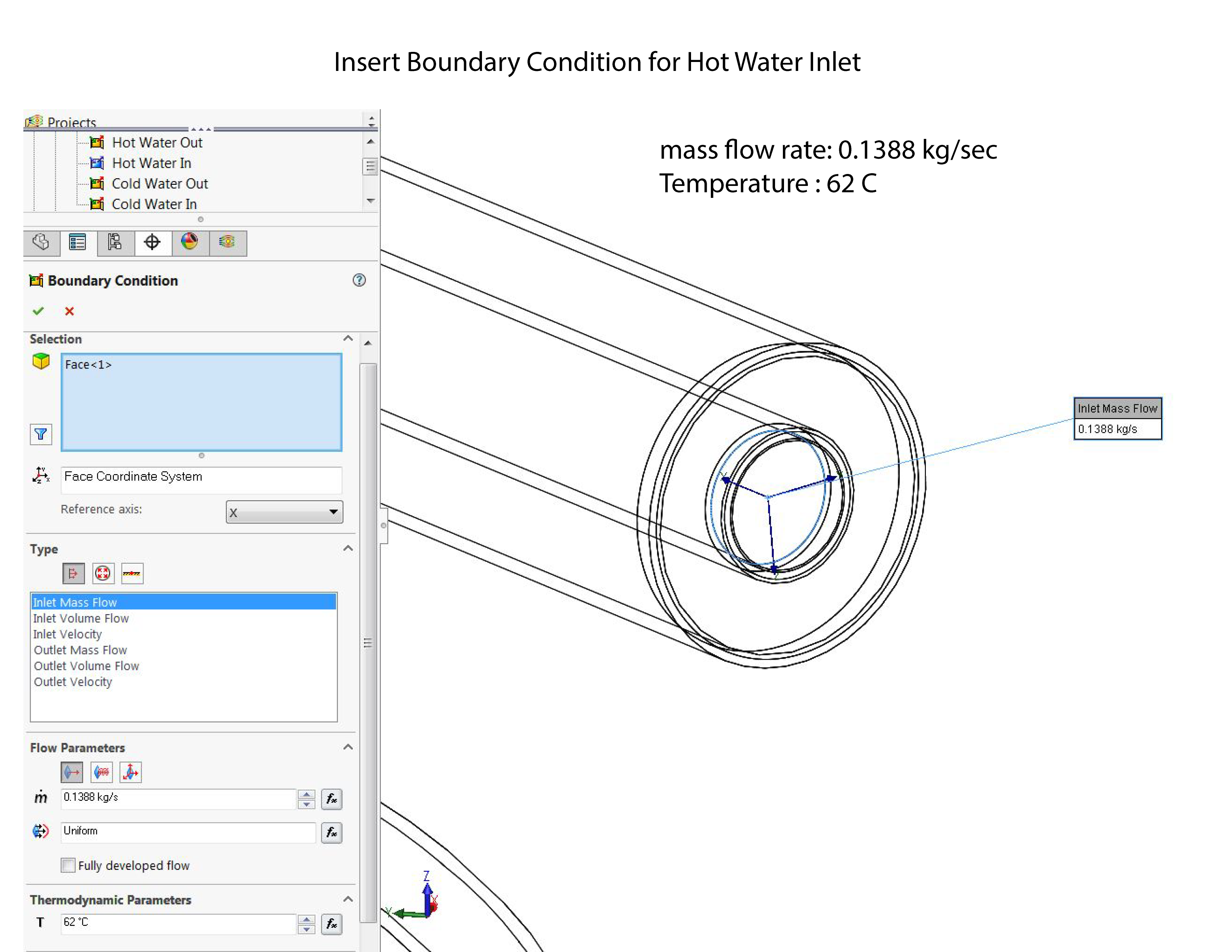Choose the 3D Vector flow direction icon
1232x952 pixels.
[130, 772]
